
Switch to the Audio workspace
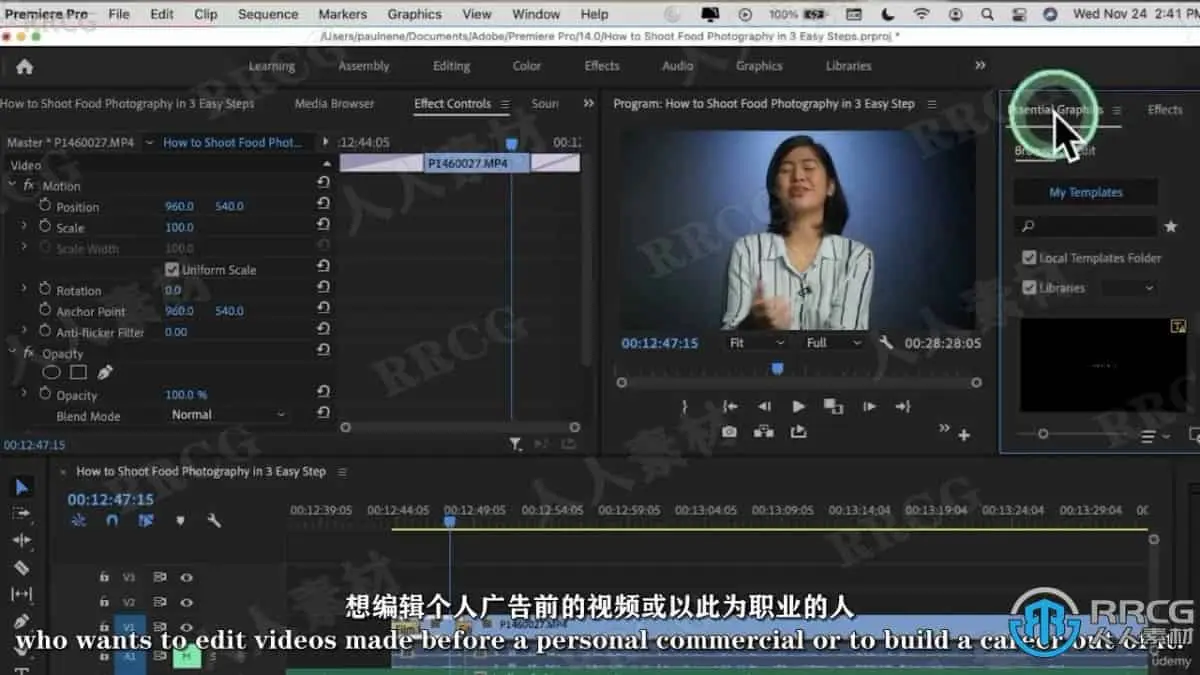point(677,66)
